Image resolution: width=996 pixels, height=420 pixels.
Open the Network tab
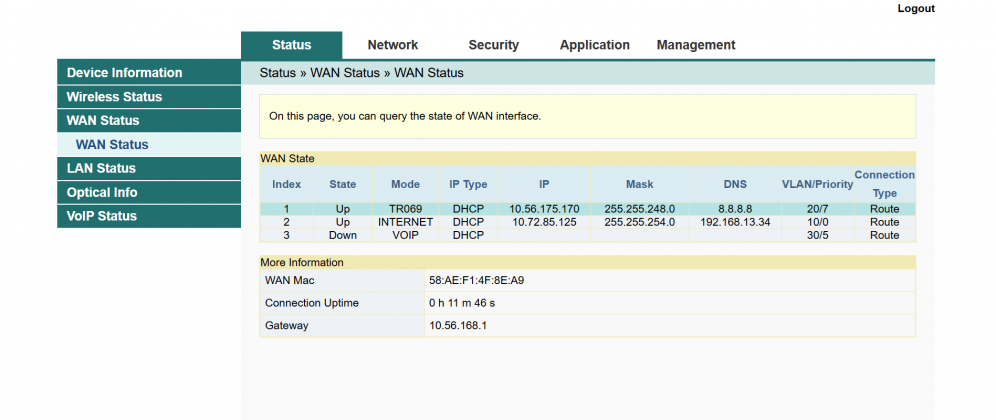pyautogui.click(x=392, y=45)
